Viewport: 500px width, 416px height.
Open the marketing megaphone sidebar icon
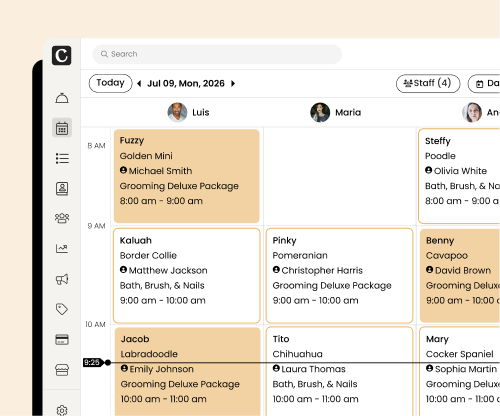(x=62, y=279)
